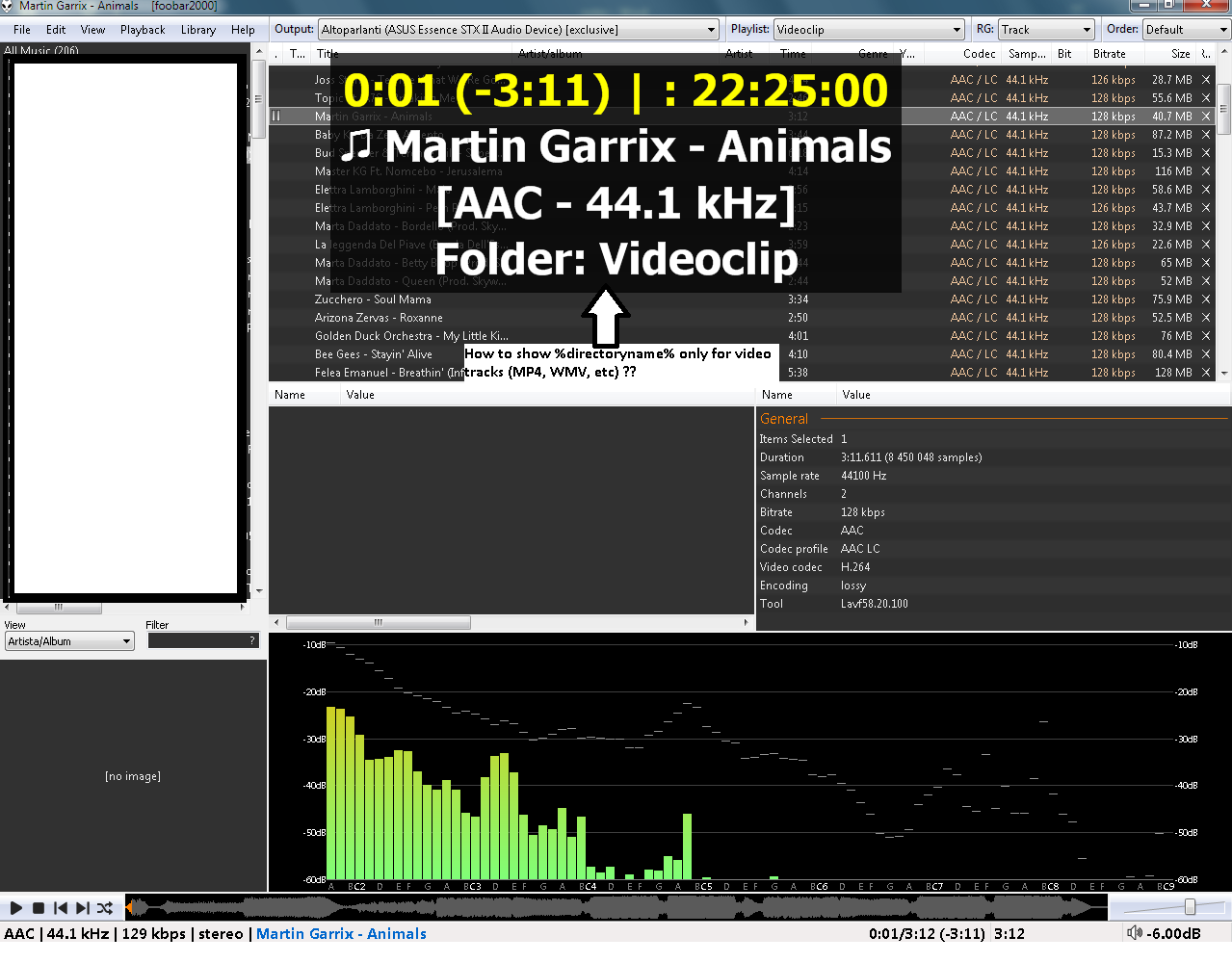
Task: Remove Arizona Zervas - Roxanne with its X icon
Action: tap(1206, 318)
